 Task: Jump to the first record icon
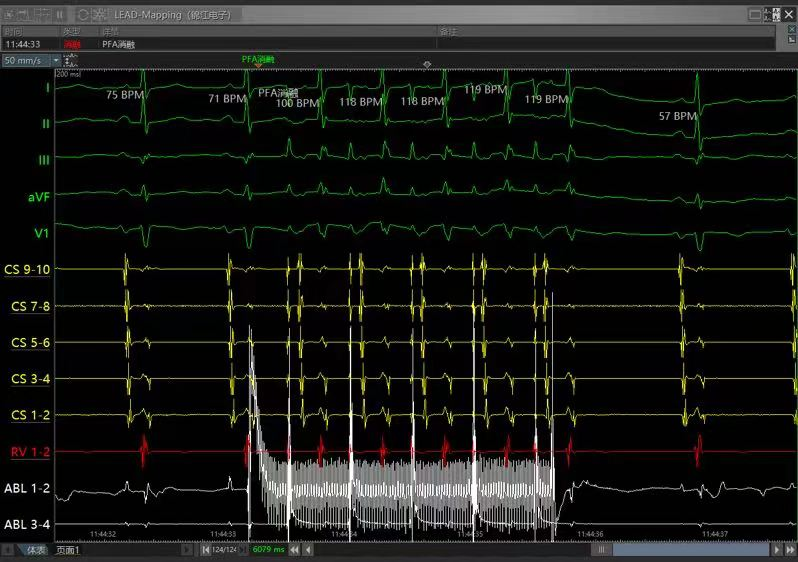click(x=206, y=550)
